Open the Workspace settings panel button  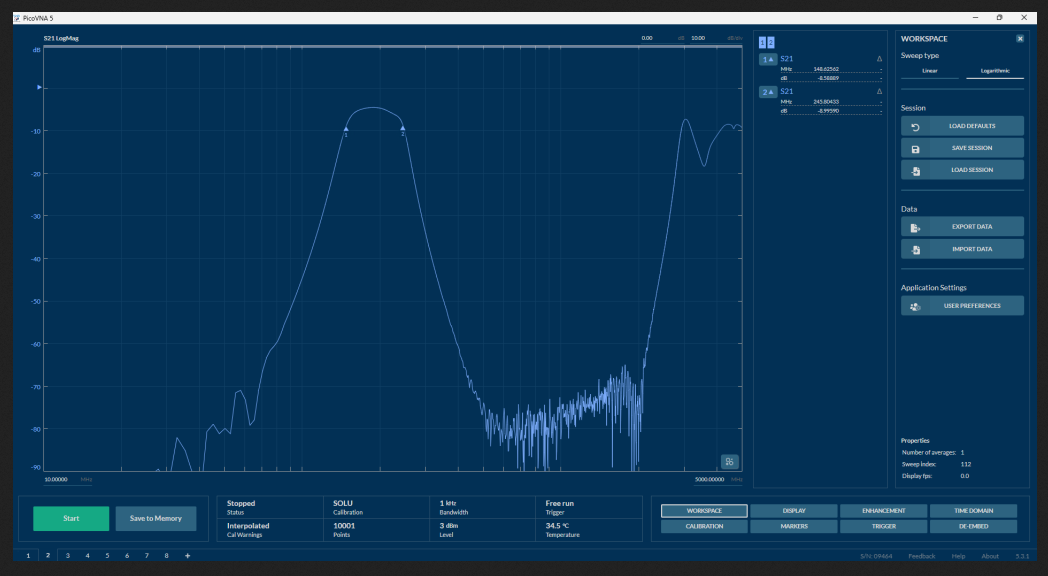[704, 511]
